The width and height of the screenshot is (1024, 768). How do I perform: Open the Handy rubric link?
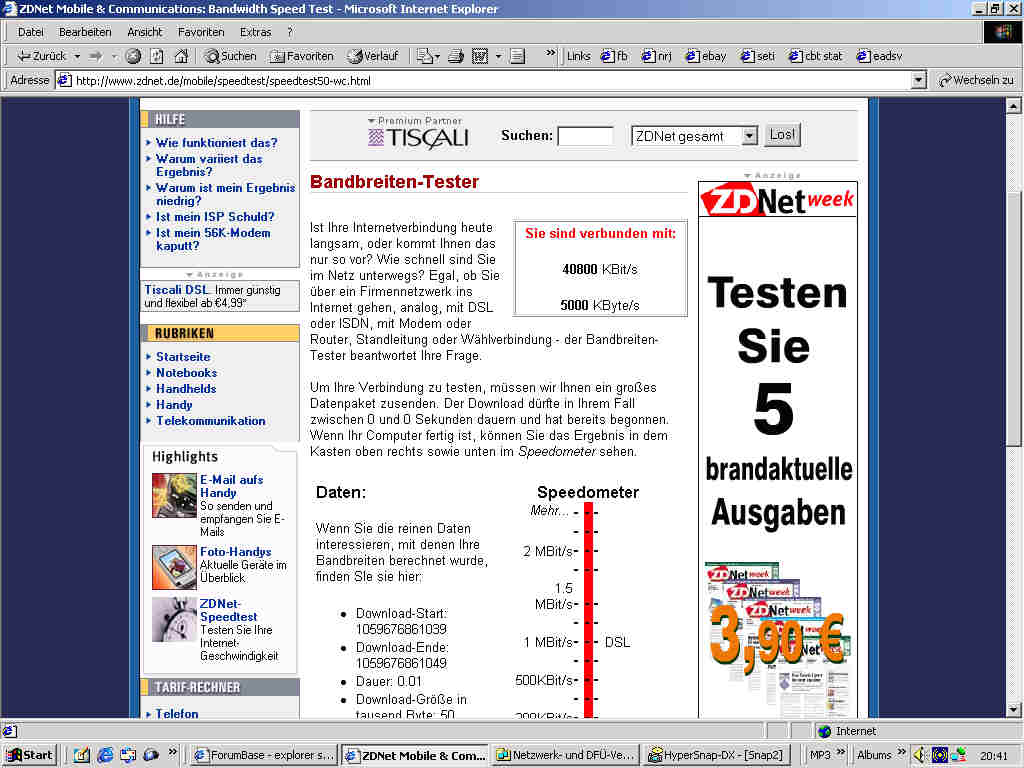tap(174, 405)
